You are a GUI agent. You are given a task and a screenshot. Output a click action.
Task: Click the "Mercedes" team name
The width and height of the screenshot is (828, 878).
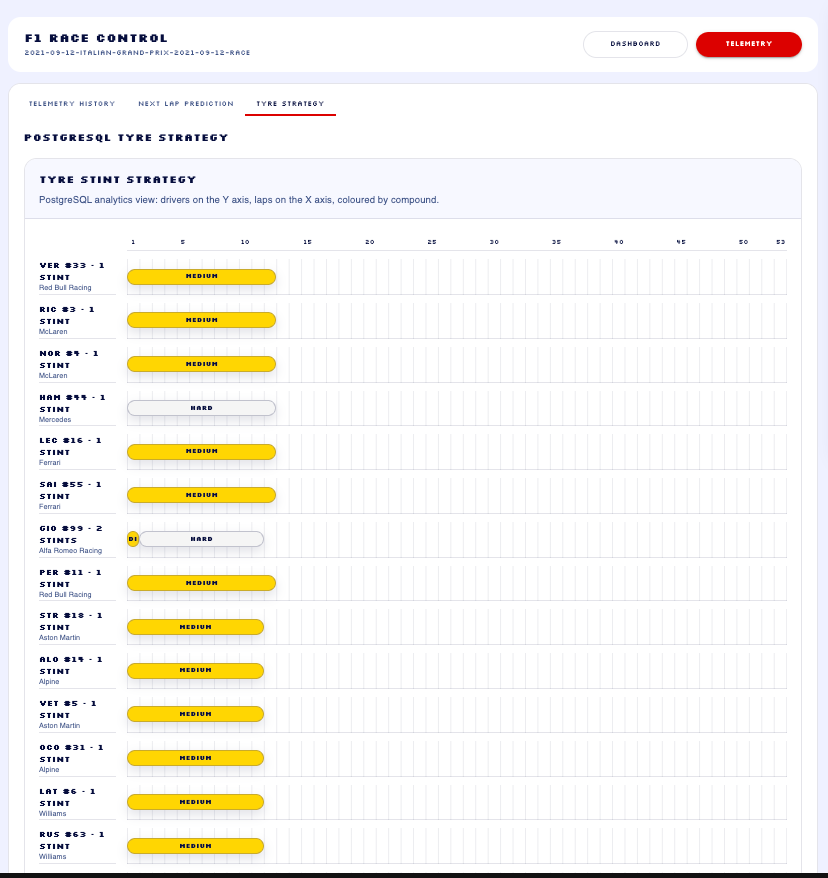pos(55,419)
